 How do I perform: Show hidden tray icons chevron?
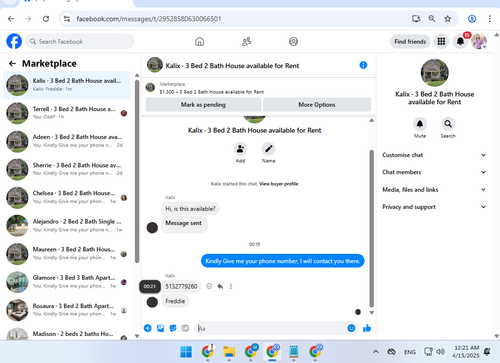point(376,352)
